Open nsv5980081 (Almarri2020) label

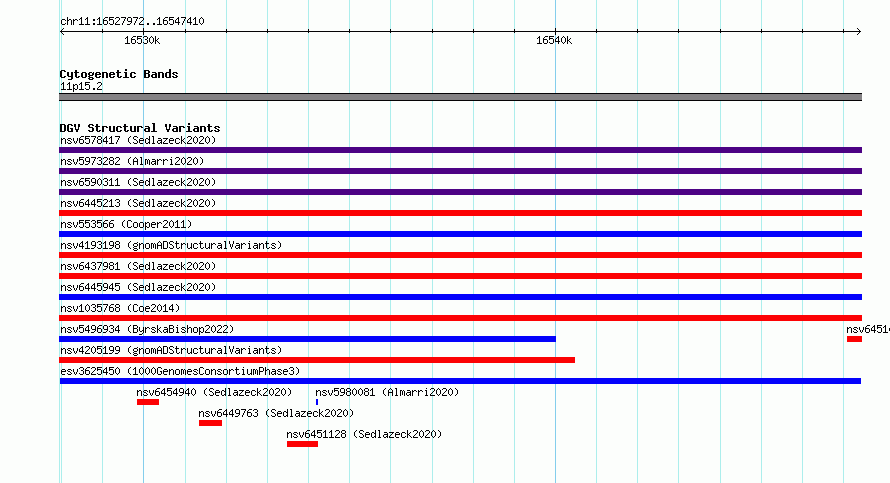point(387,392)
